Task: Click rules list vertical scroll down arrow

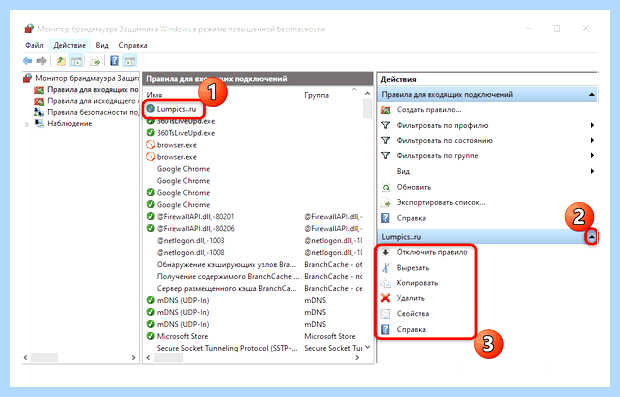Action: point(368,347)
